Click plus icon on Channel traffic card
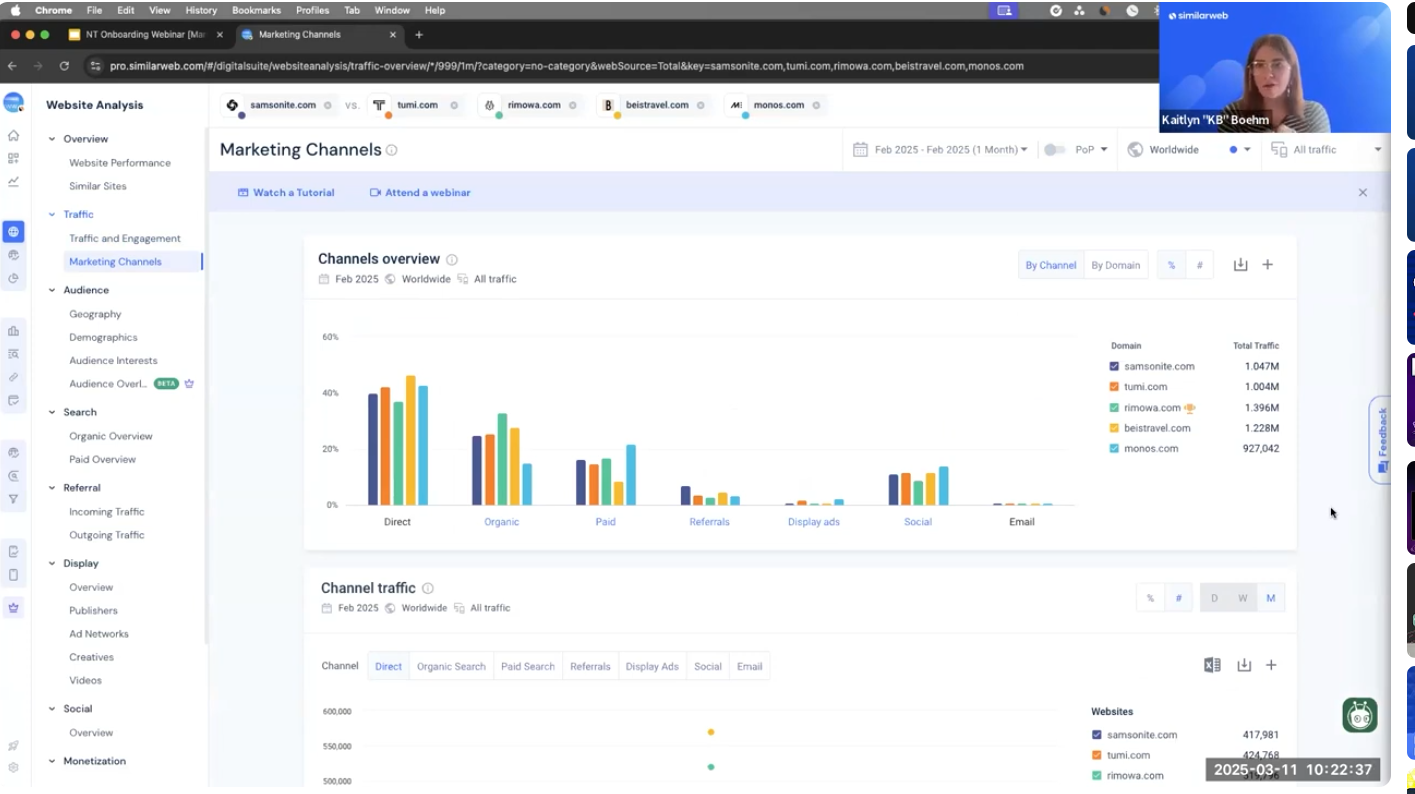 (x=1271, y=665)
